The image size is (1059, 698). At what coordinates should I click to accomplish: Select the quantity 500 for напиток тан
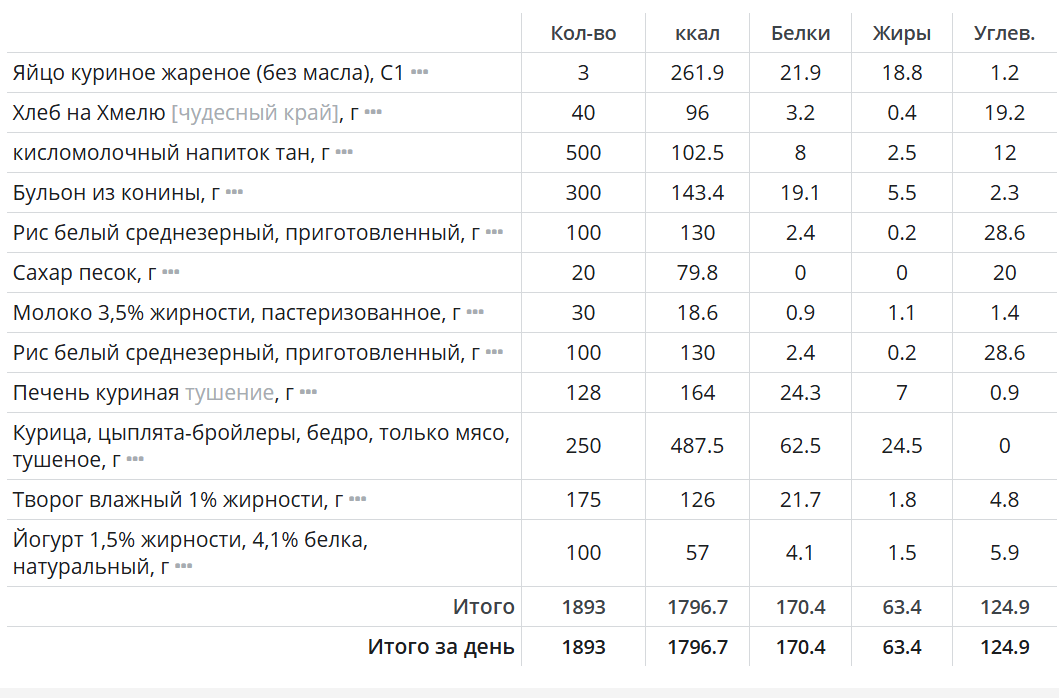click(584, 153)
